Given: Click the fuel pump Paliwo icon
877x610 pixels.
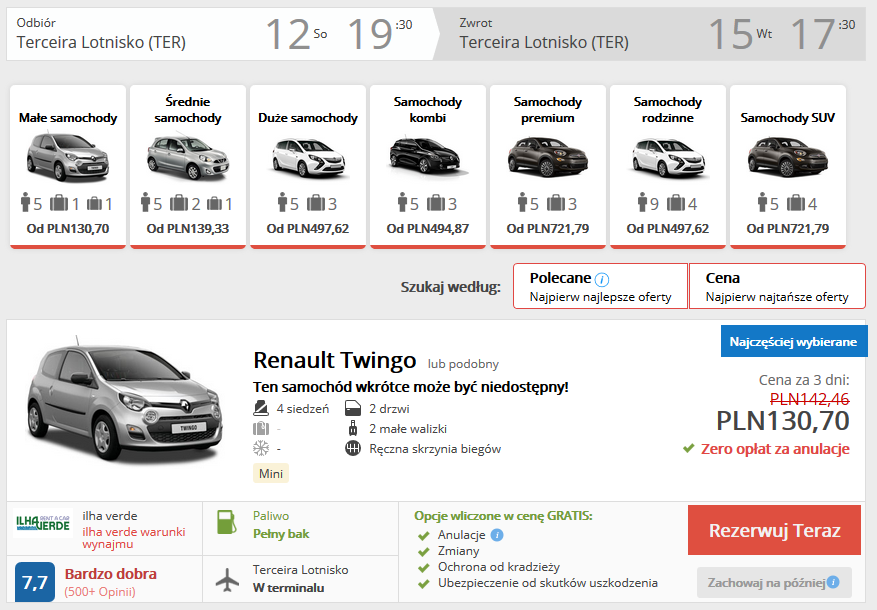Looking at the screenshot, I should pos(227,522).
